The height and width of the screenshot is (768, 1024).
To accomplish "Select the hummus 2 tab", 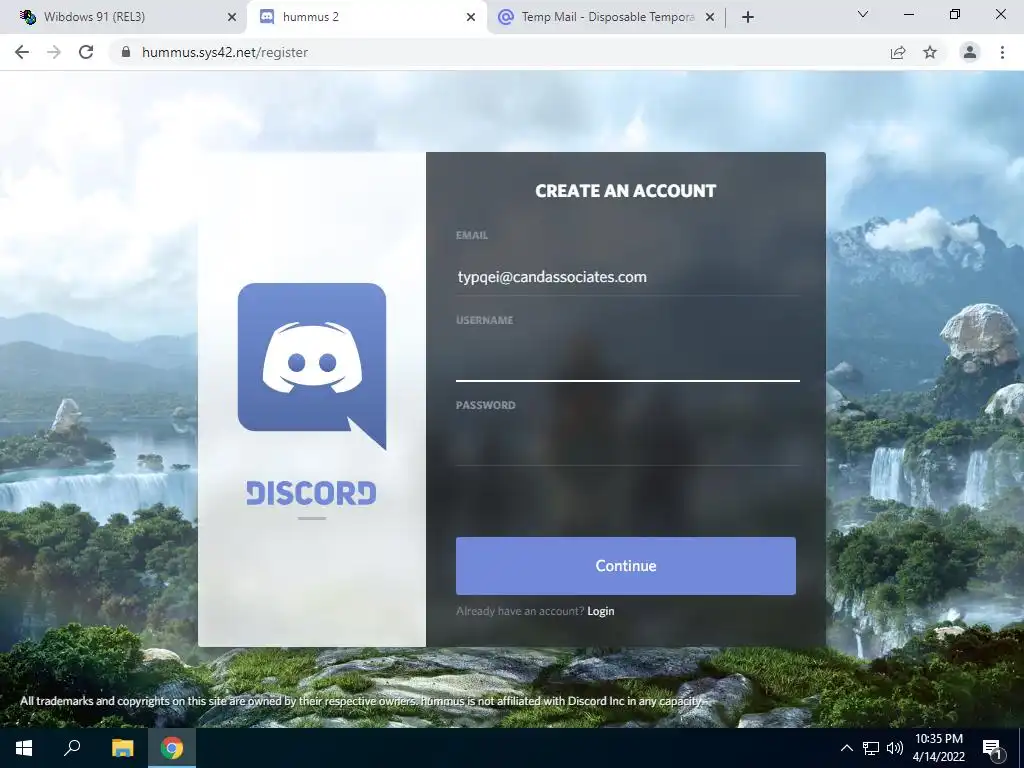I will pos(367,17).
